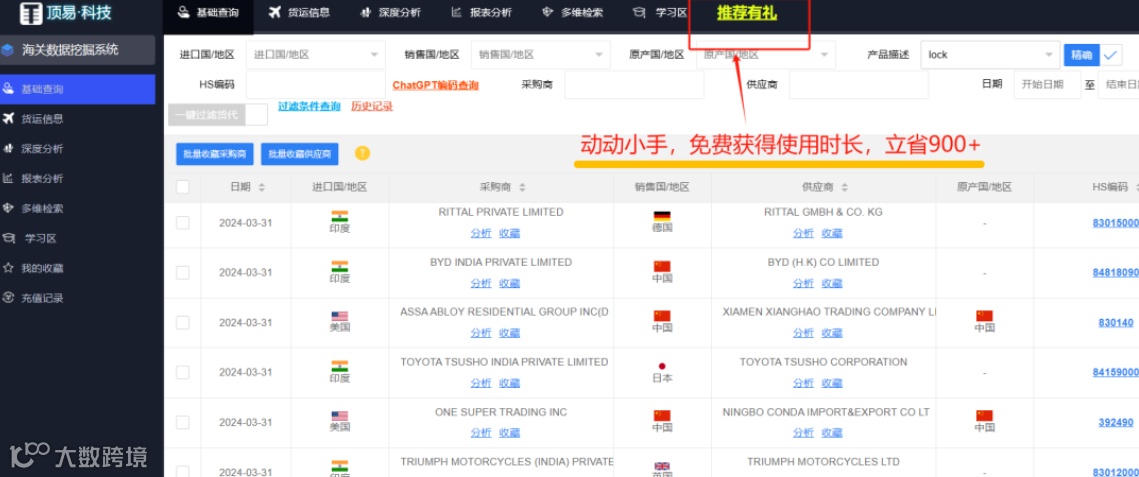This screenshot has width=1139, height=477.
Task: Click the 开始日期 date field
Action: [1047, 85]
